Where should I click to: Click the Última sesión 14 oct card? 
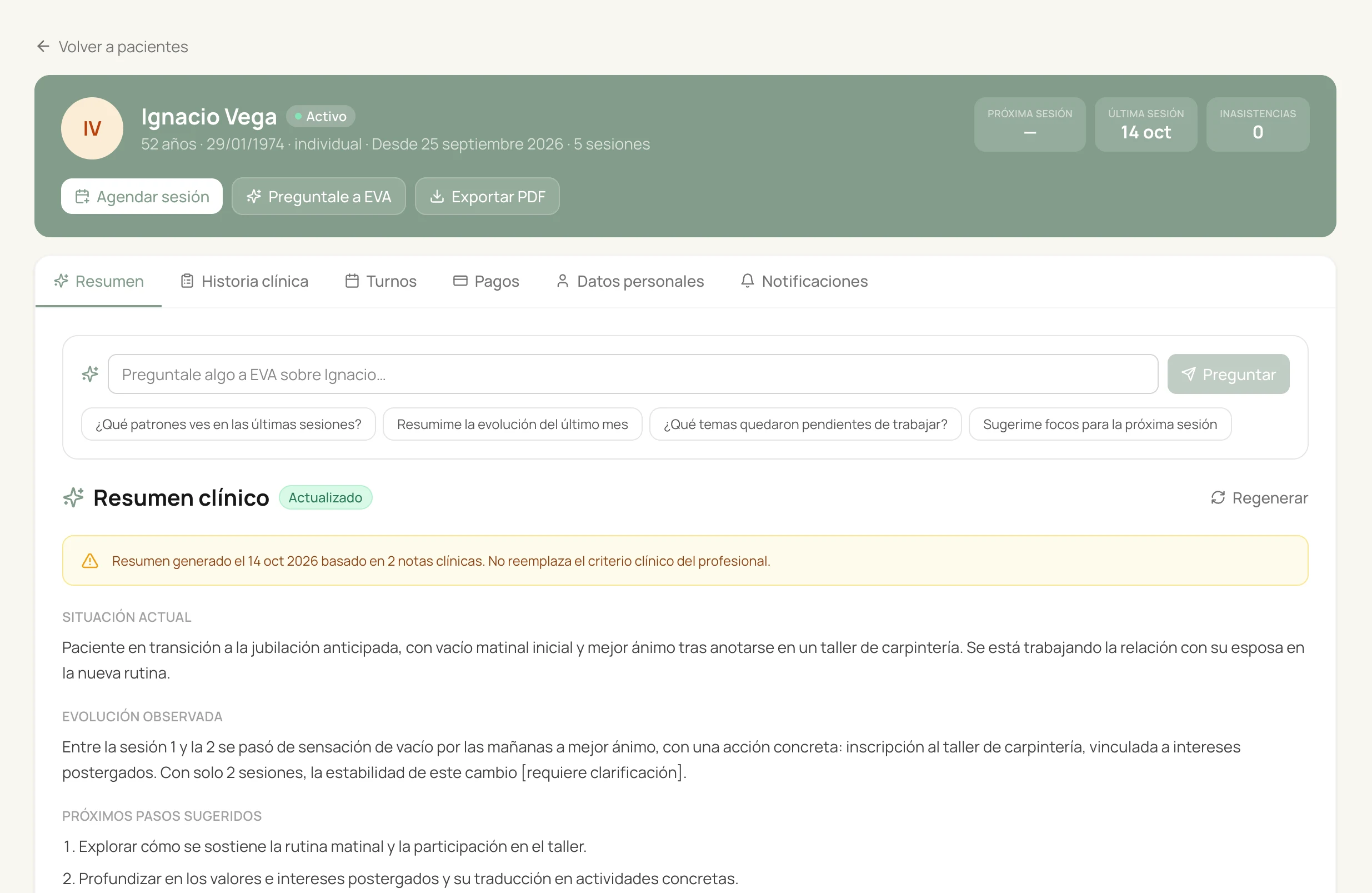click(x=1146, y=124)
